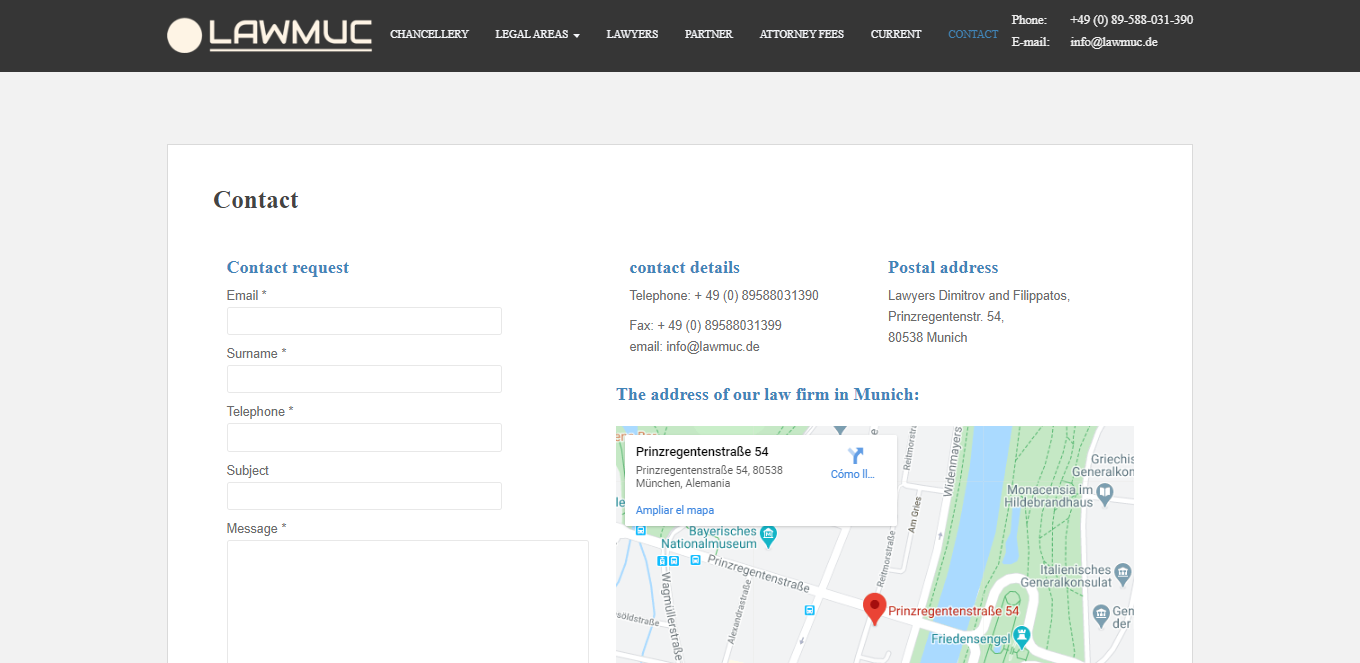Image resolution: width=1360 pixels, height=663 pixels.
Task: Click the 'Contact request' heading
Action: tap(288, 267)
